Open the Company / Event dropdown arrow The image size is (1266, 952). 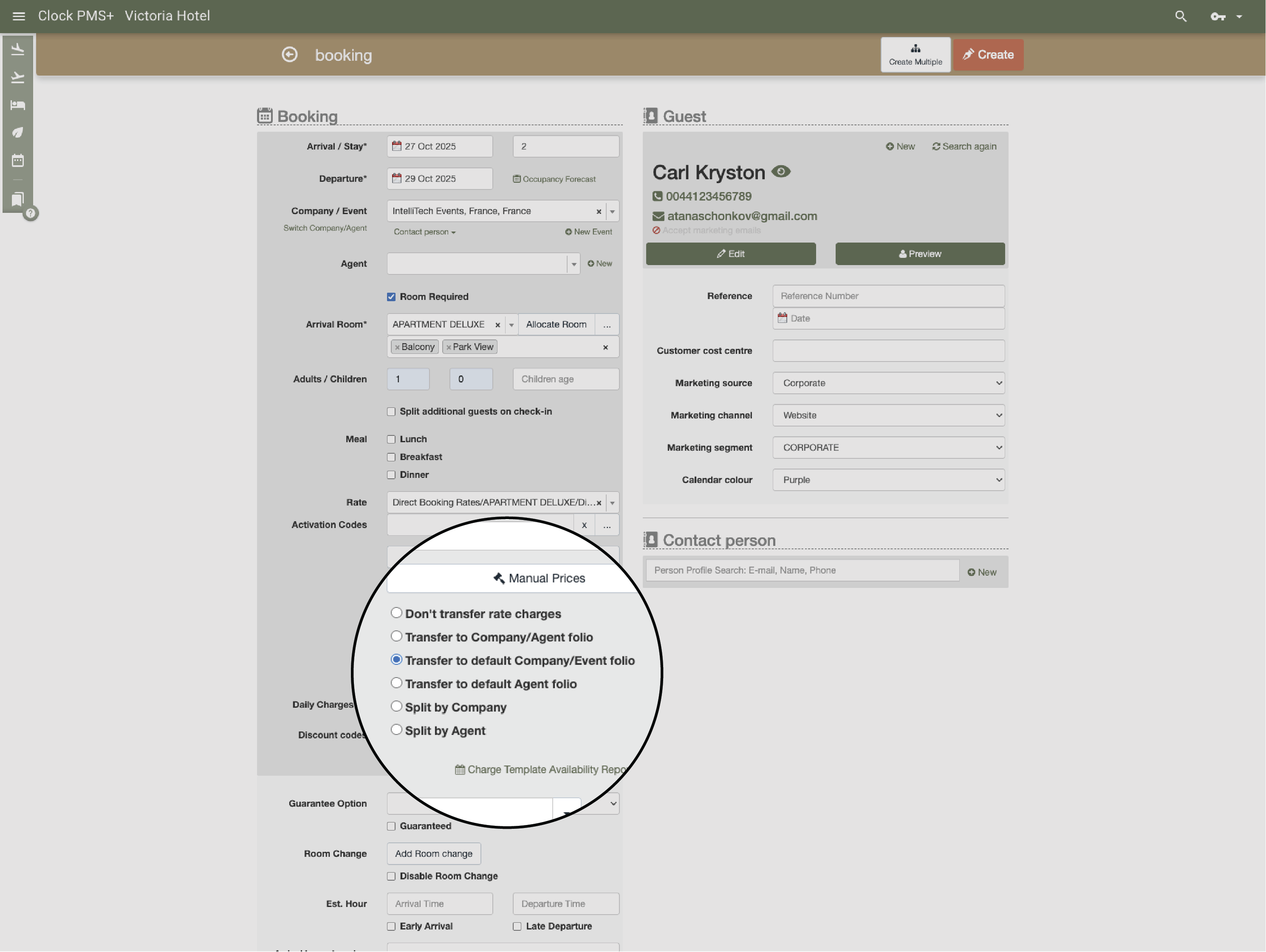point(612,211)
